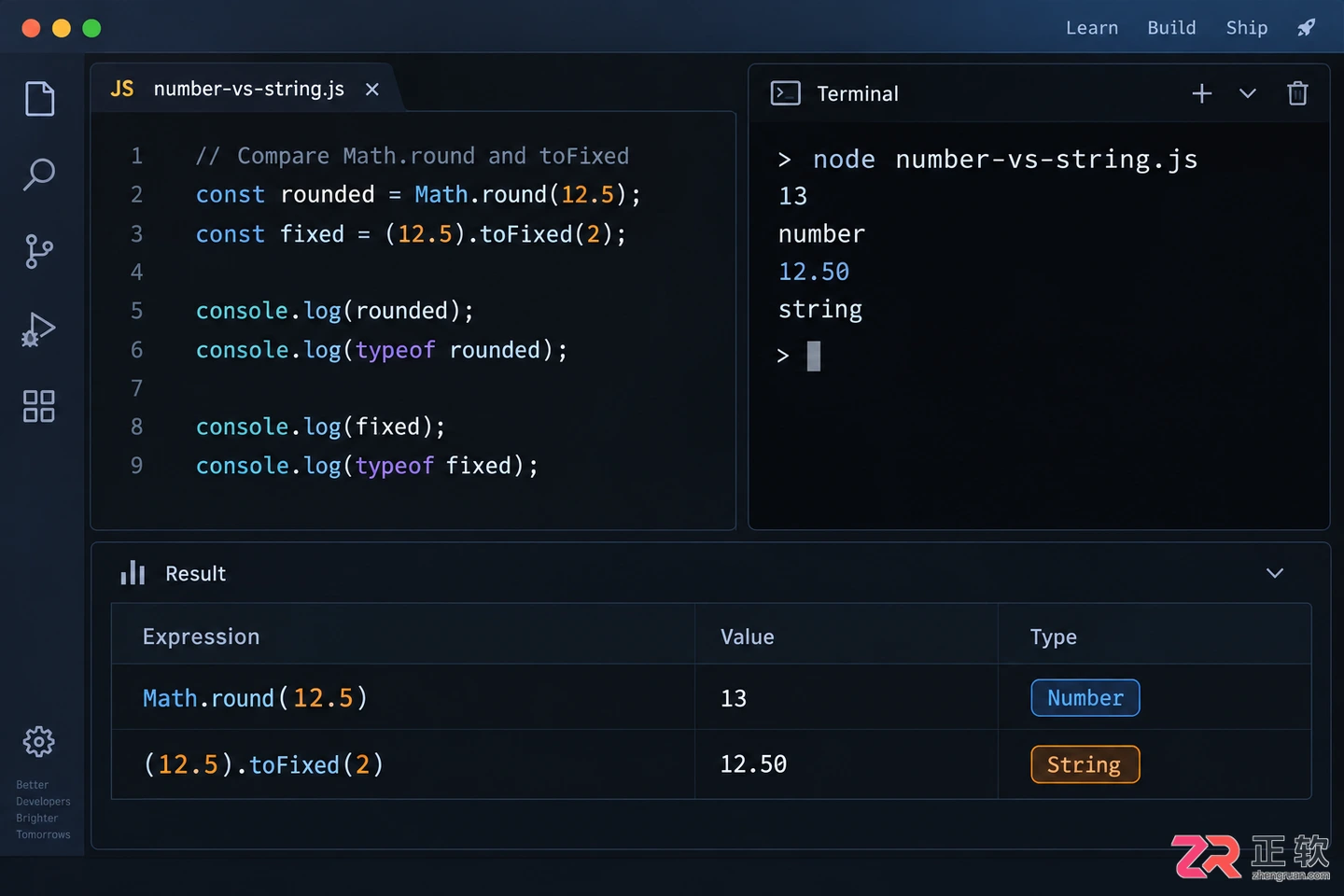Click the Type column header
Screen dimensions: 1344x896
click(1054, 637)
